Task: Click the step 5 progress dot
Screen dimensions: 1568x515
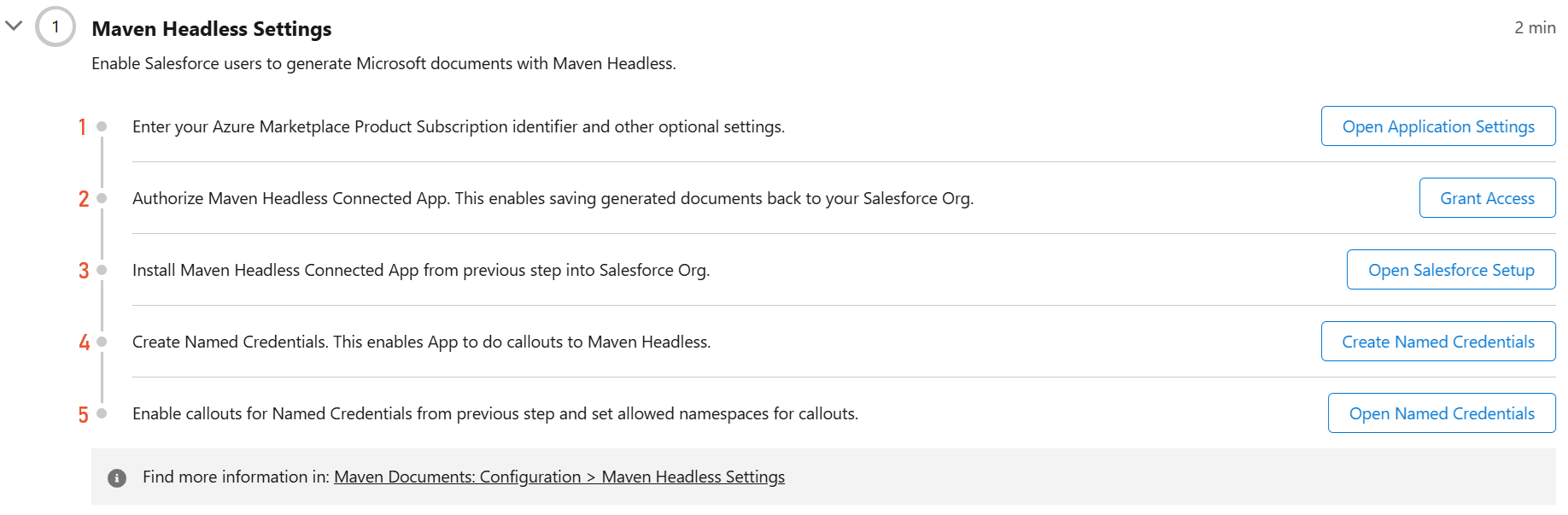Action: [x=102, y=413]
